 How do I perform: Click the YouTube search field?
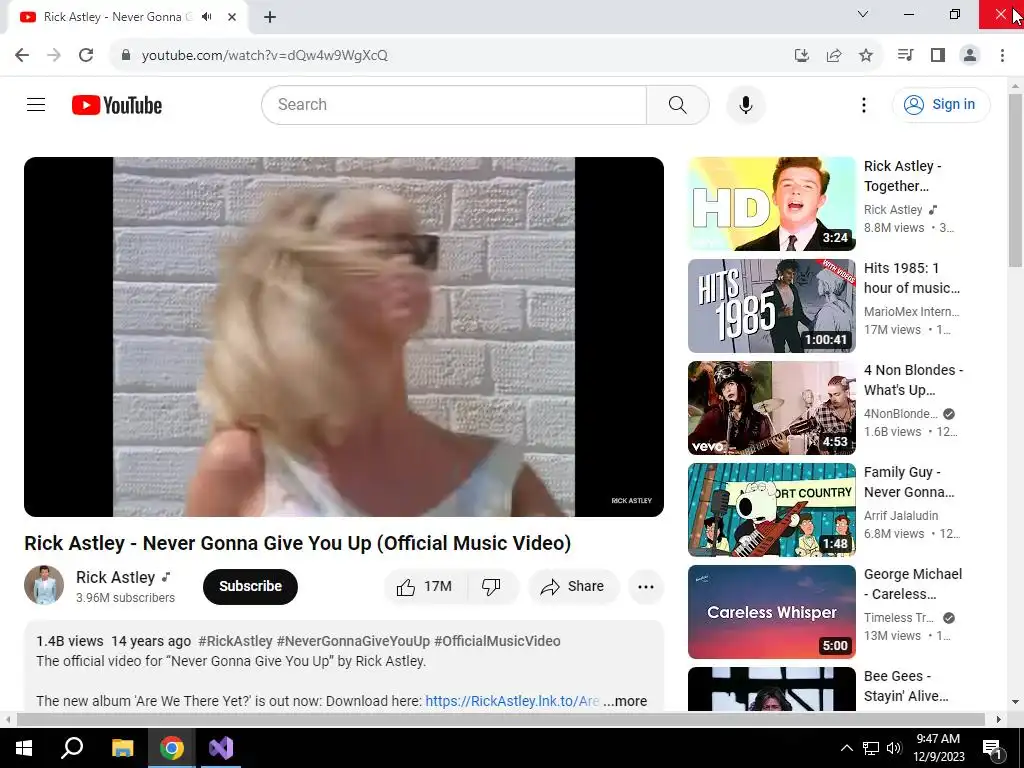(x=454, y=104)
